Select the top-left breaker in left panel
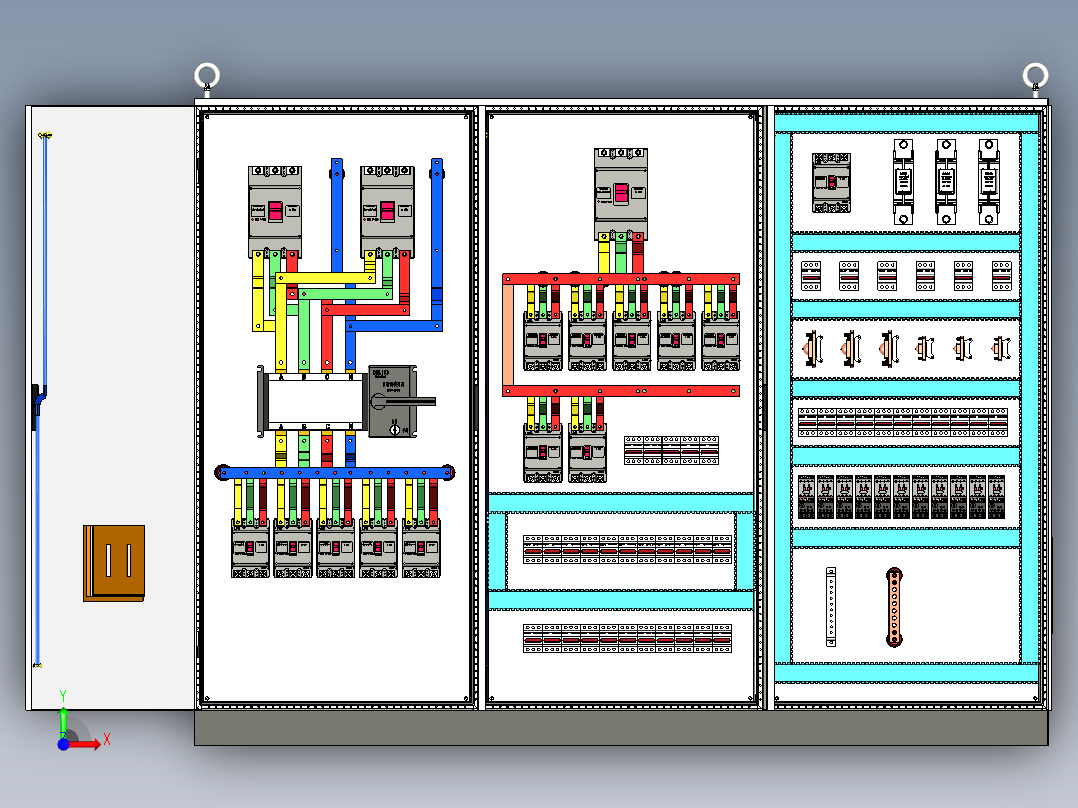The height and width of the screenshot is (808, 1078). pos(275,211)
